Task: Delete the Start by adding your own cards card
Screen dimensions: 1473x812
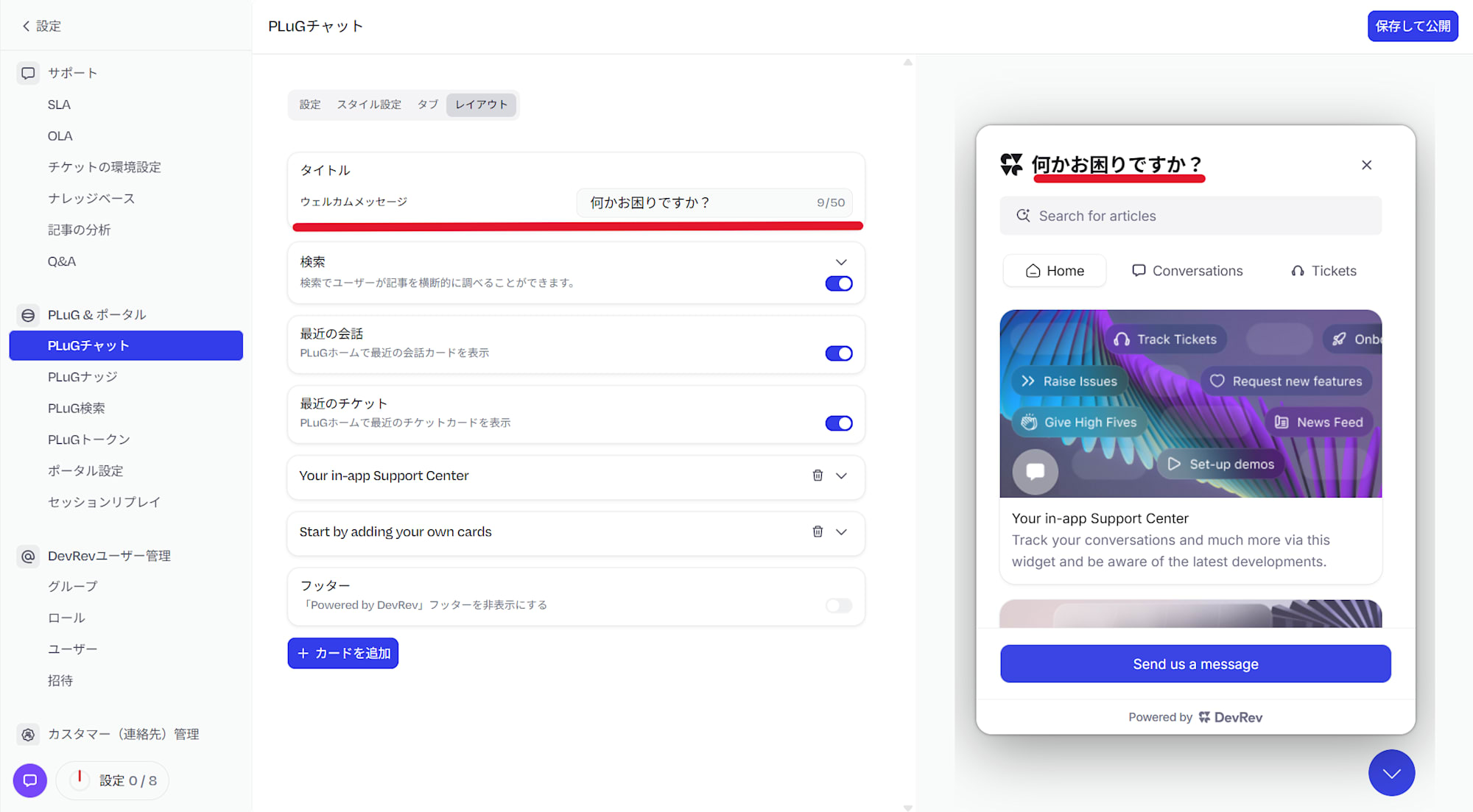Action: [818, 532]
